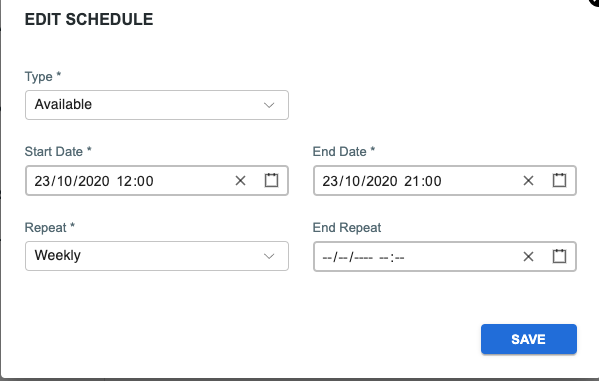Click the End Repeat field label
The width and height of the screenshot is (599, 381).
(347, 227)
